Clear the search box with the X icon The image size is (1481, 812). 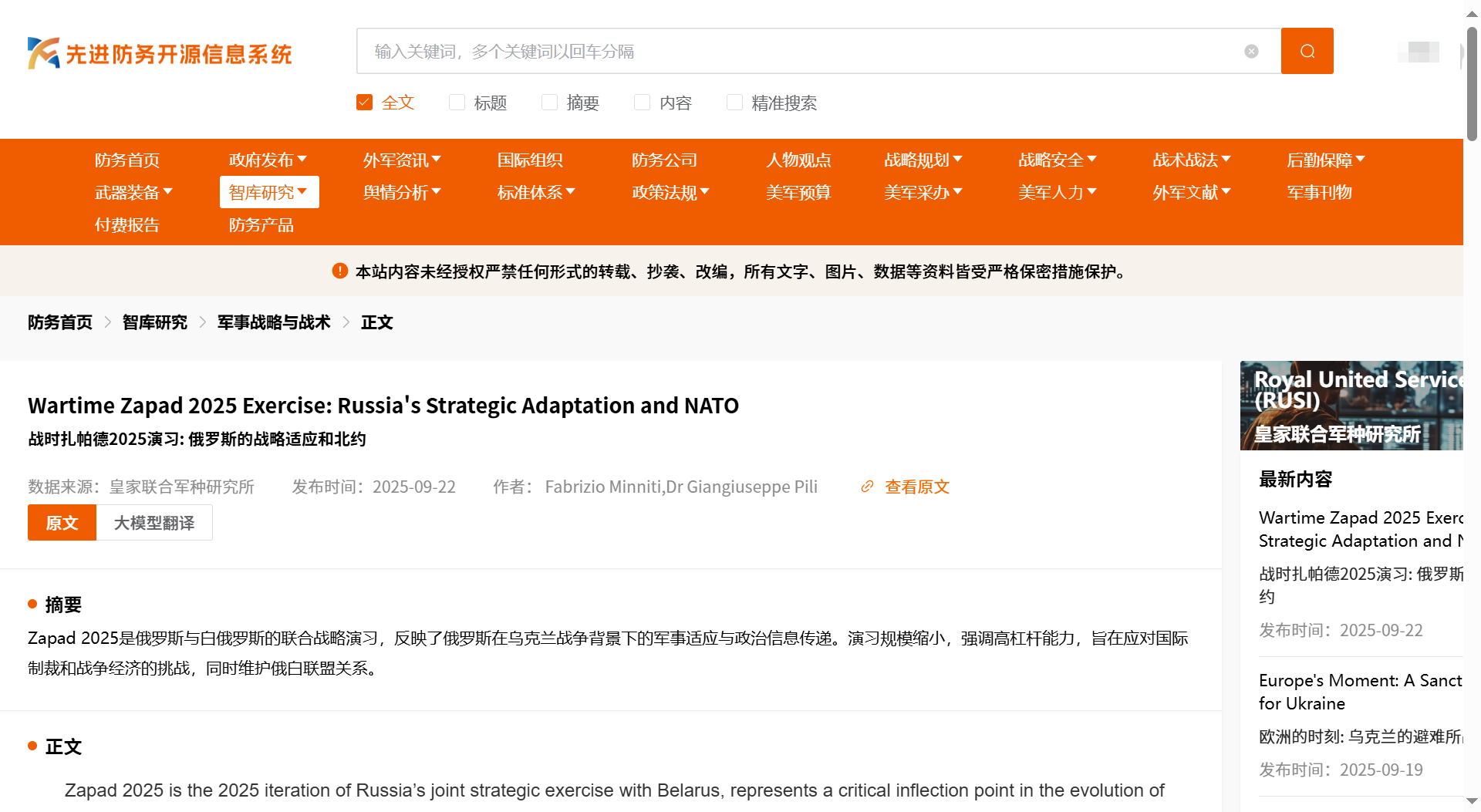tap(1251, 51)
